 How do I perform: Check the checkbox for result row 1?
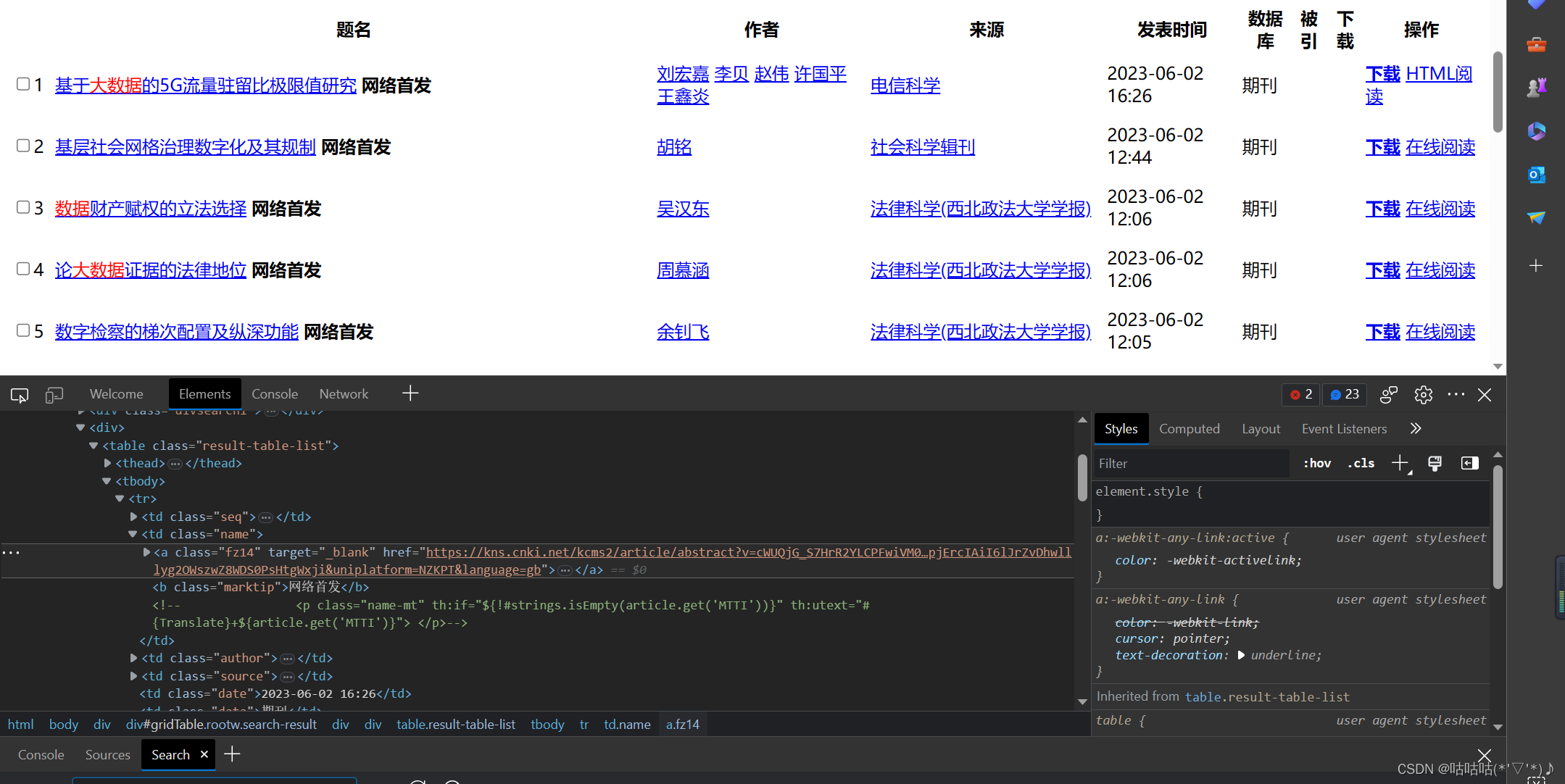click(x=23, y=84)
